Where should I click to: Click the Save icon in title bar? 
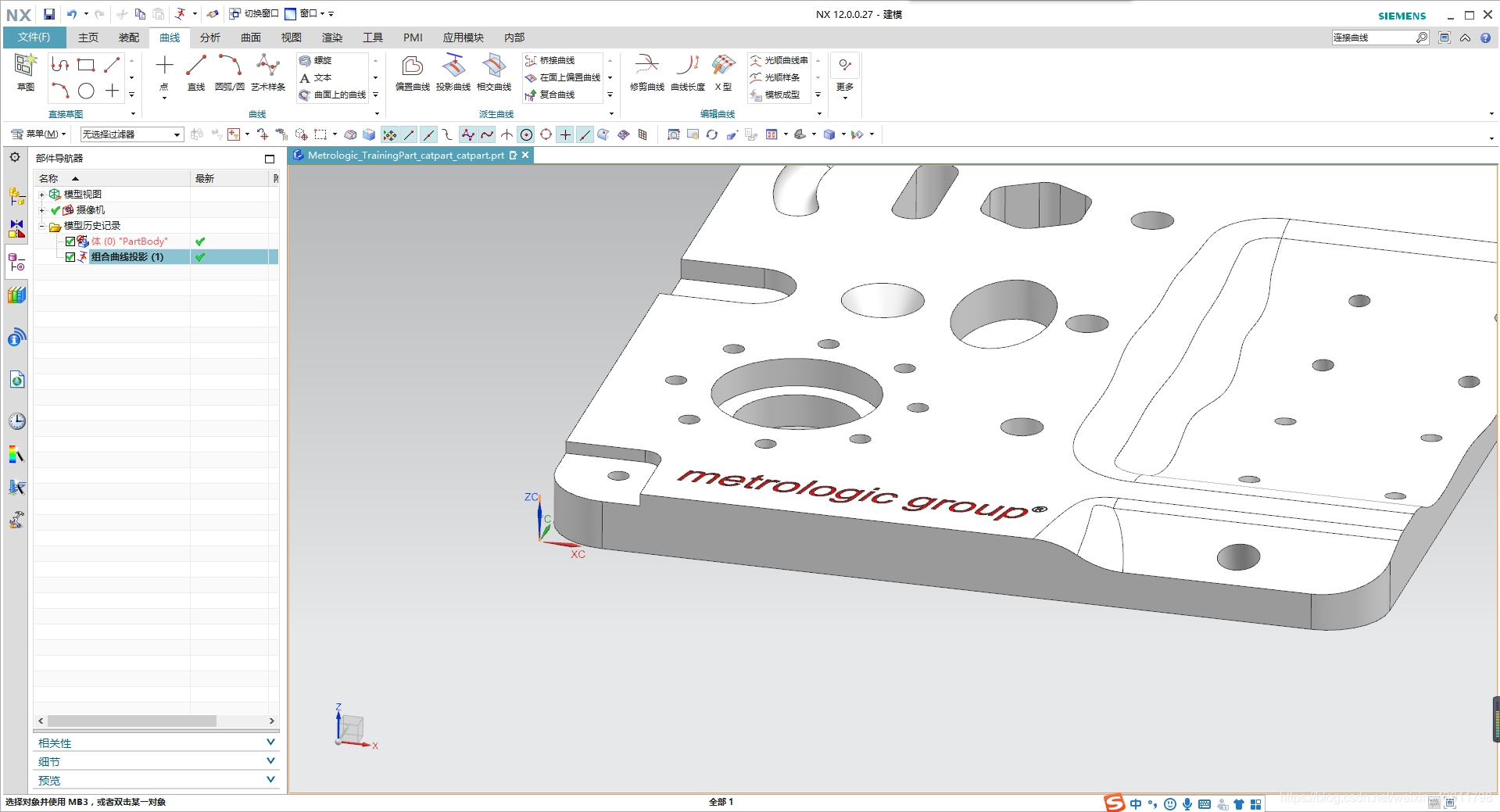(x=49, y=14)
